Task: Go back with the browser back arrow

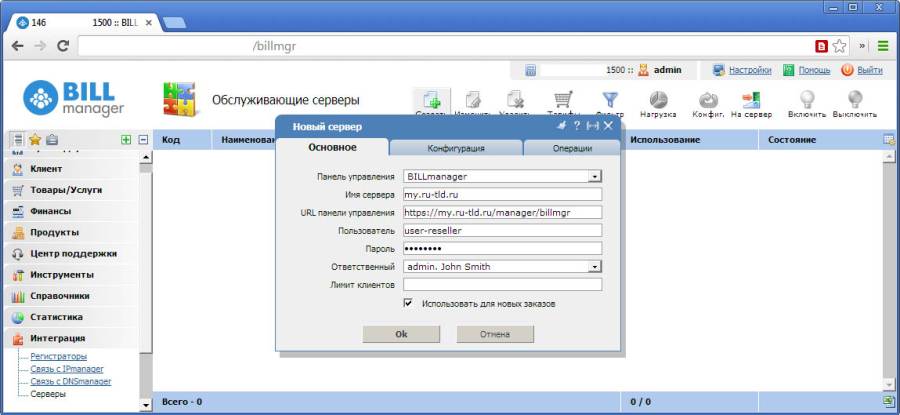Action: (x=18, y=46)
